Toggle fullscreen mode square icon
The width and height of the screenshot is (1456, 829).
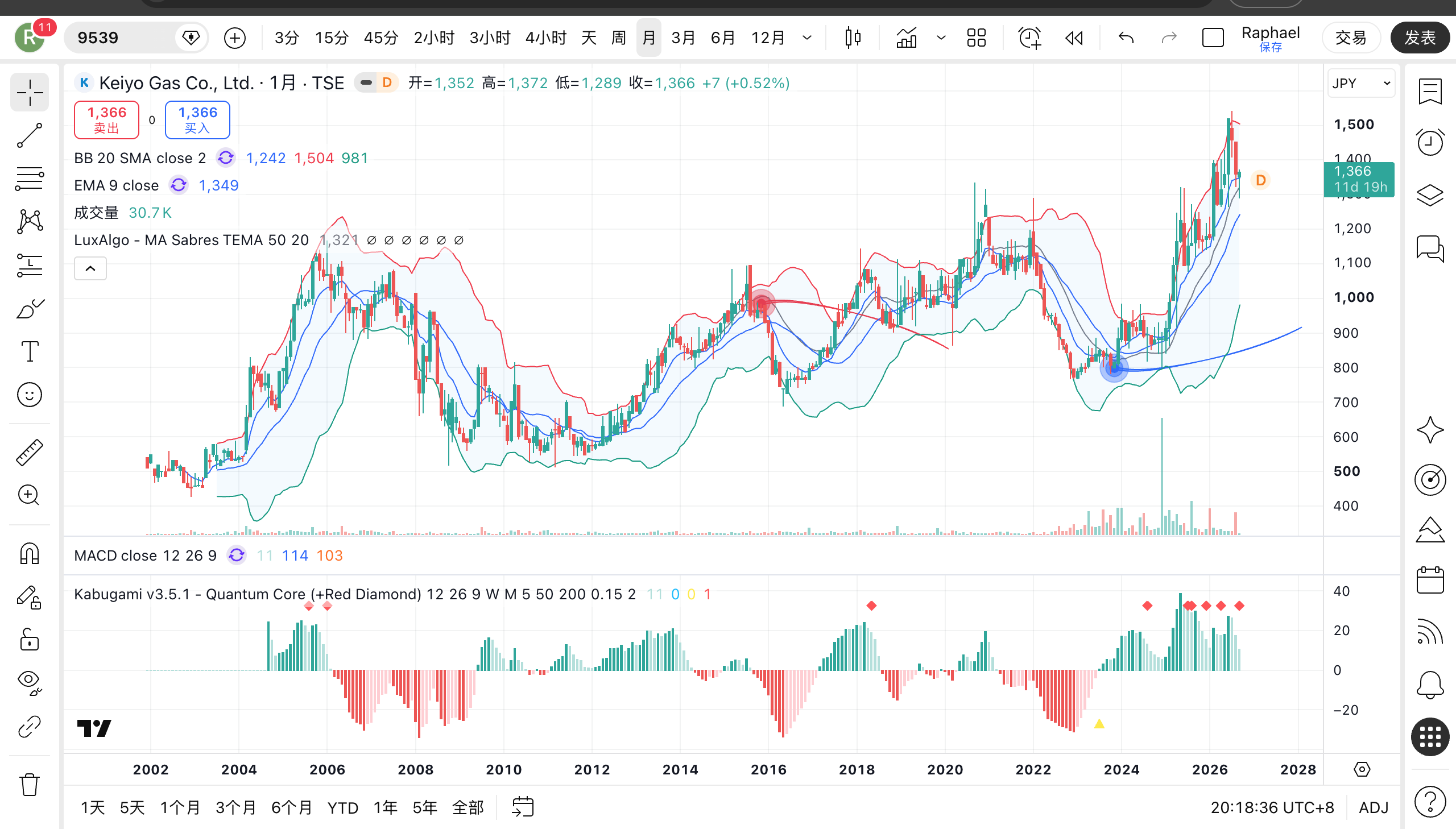[x=1213, y=38]
